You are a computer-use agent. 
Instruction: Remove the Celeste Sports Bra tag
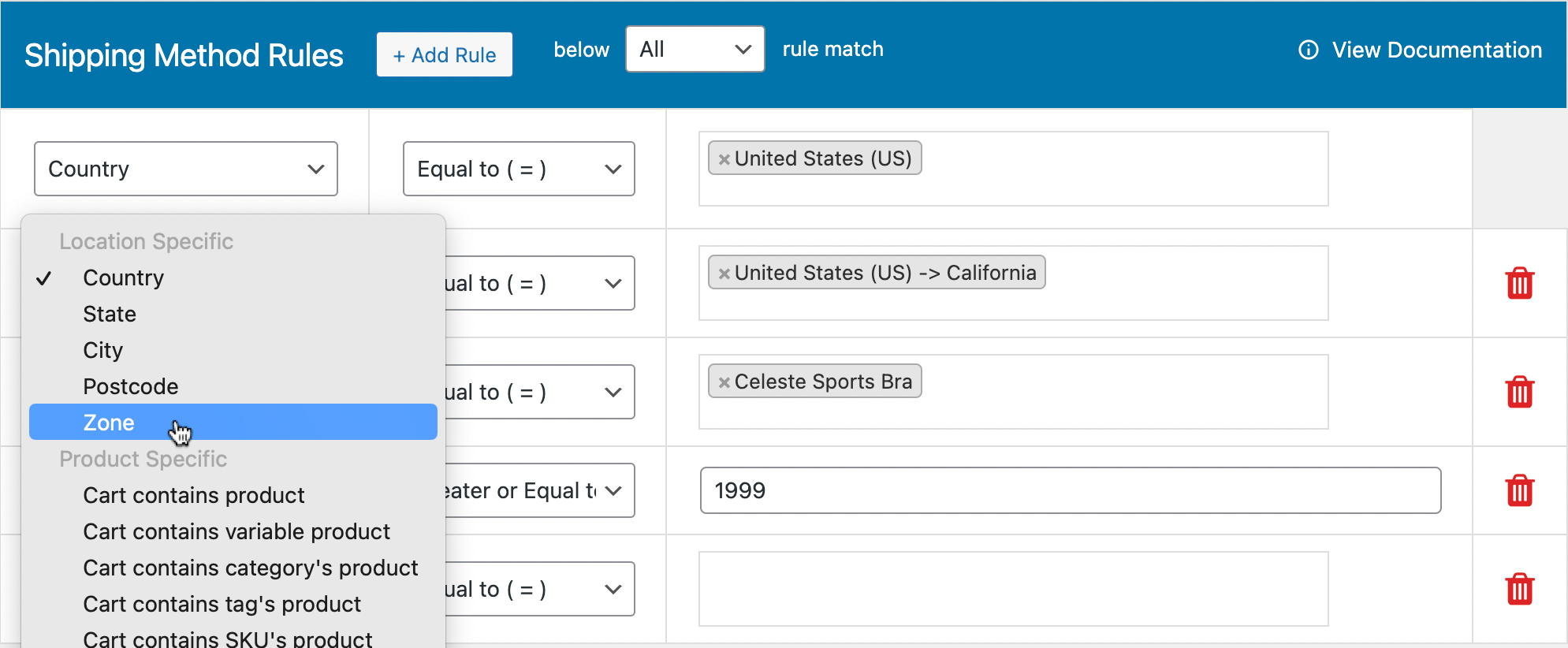724,382
